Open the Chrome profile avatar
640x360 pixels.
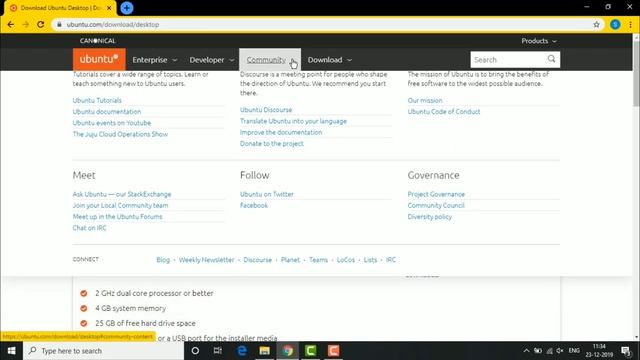pyautogui.click(x=615, y=24)
